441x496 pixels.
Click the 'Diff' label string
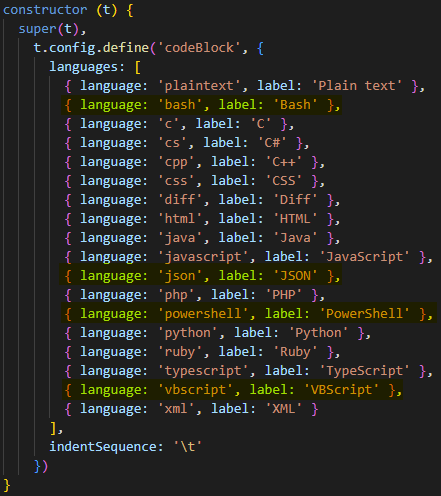tap(295, 200)
